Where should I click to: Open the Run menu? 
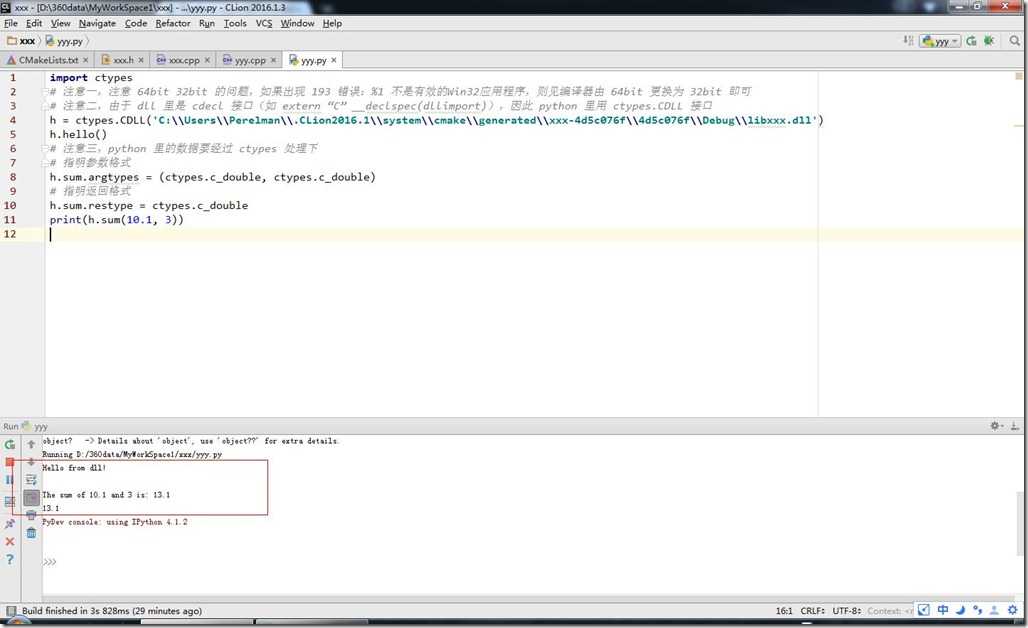click(x=207, y=23)
